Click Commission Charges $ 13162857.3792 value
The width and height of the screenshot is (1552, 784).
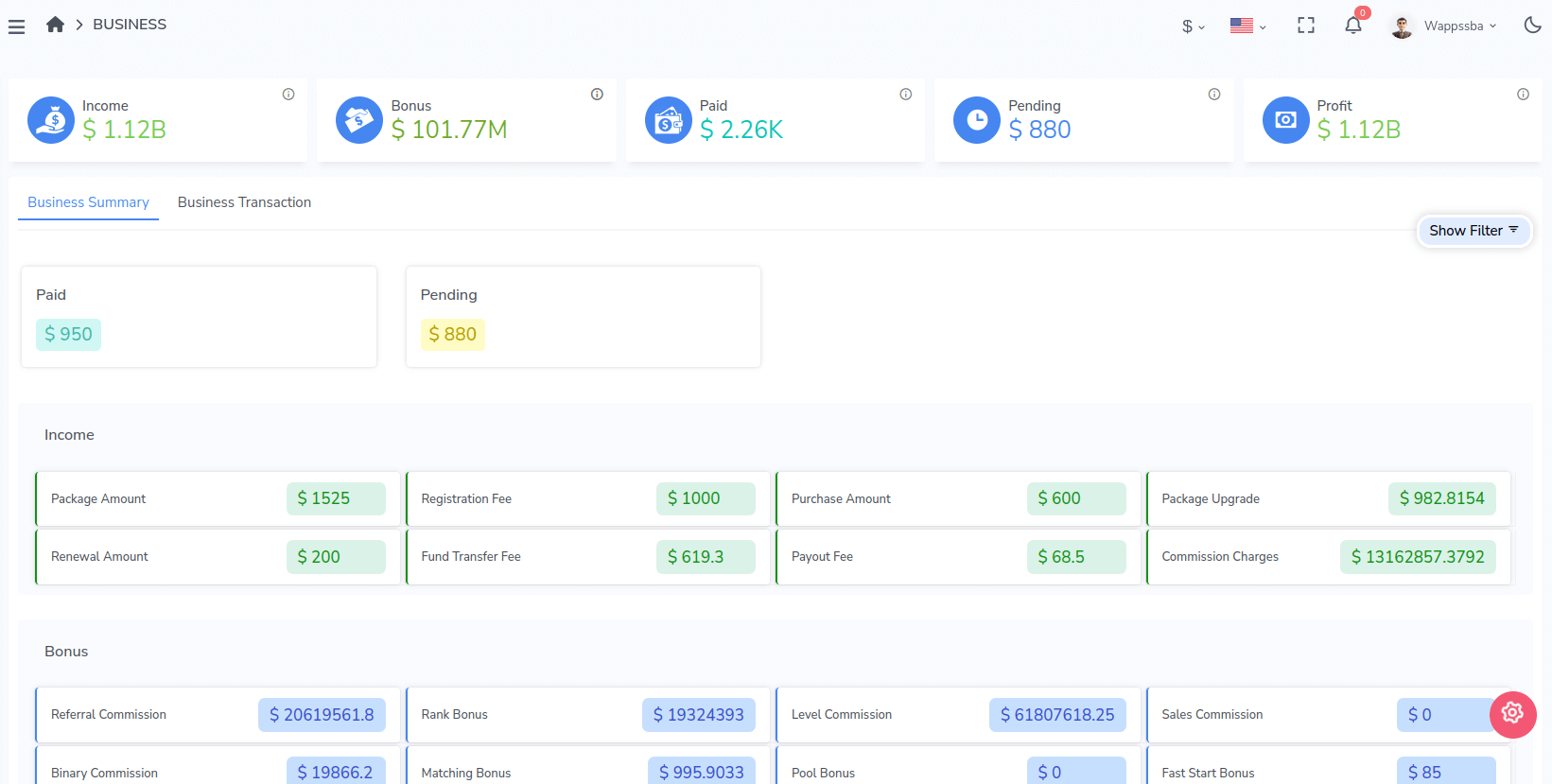[1418, 557]
